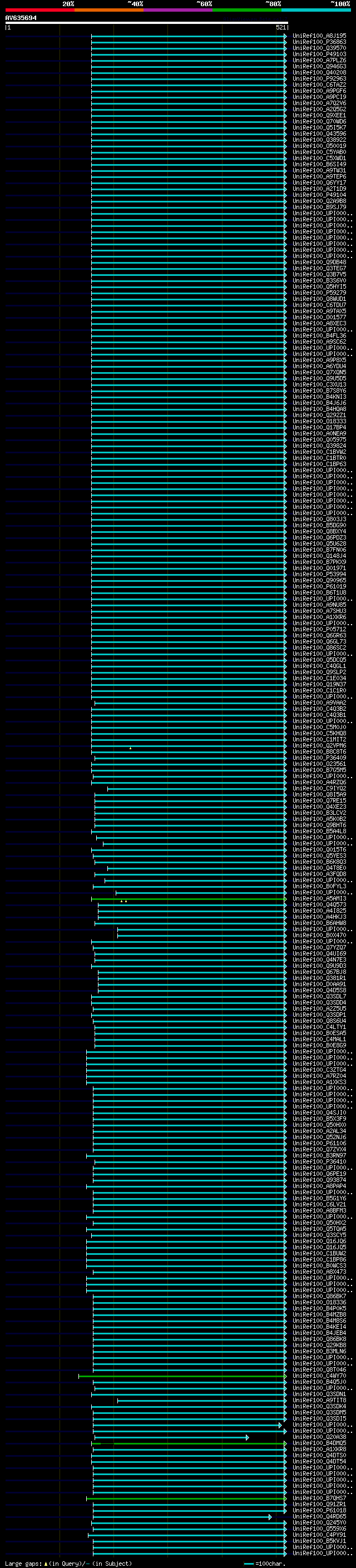Select label UniRef100_B6SI49
Screen dimensions: 356x1568
coord(319,164)
